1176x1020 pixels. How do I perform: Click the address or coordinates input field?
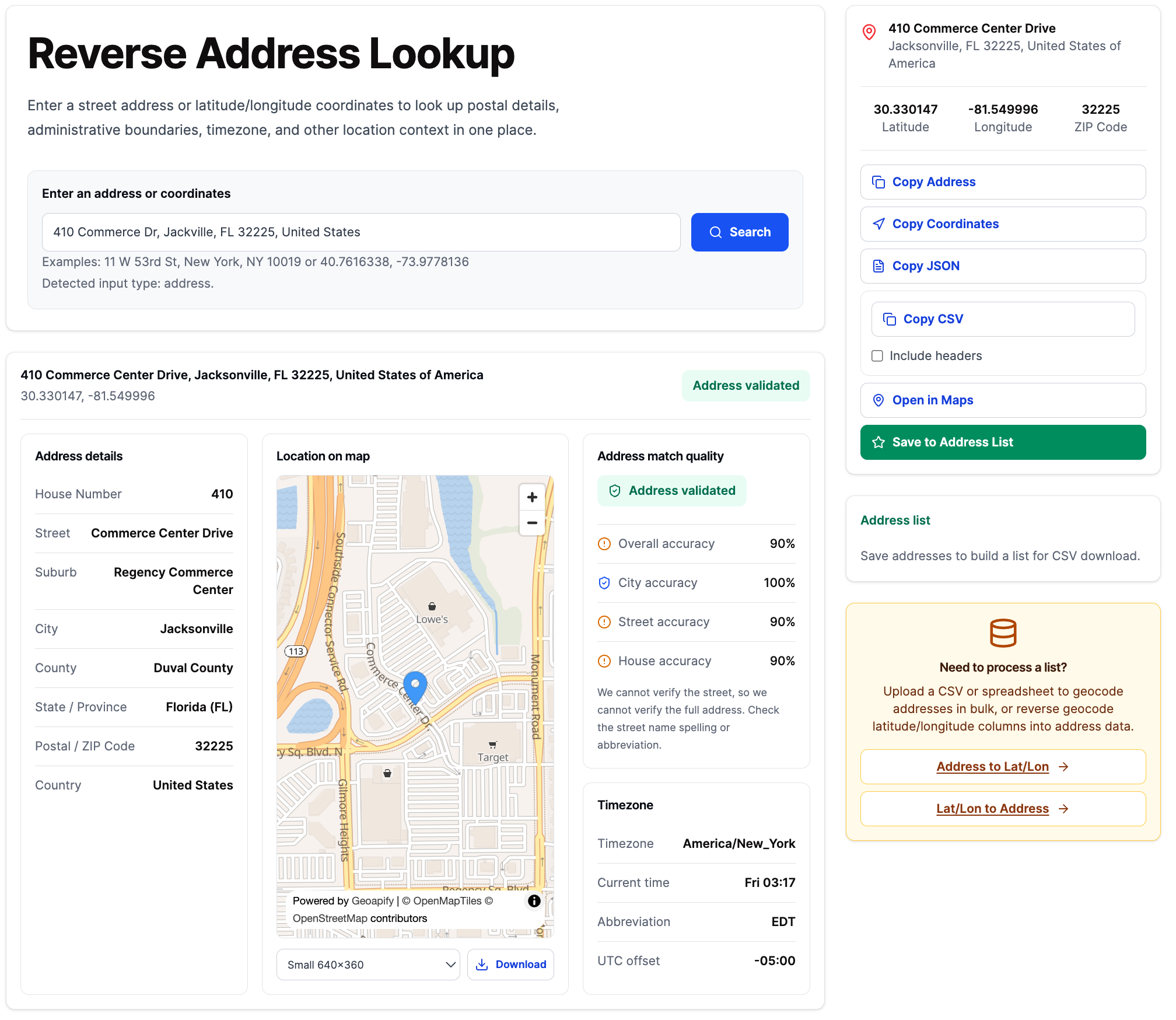[x=361, y=232]
